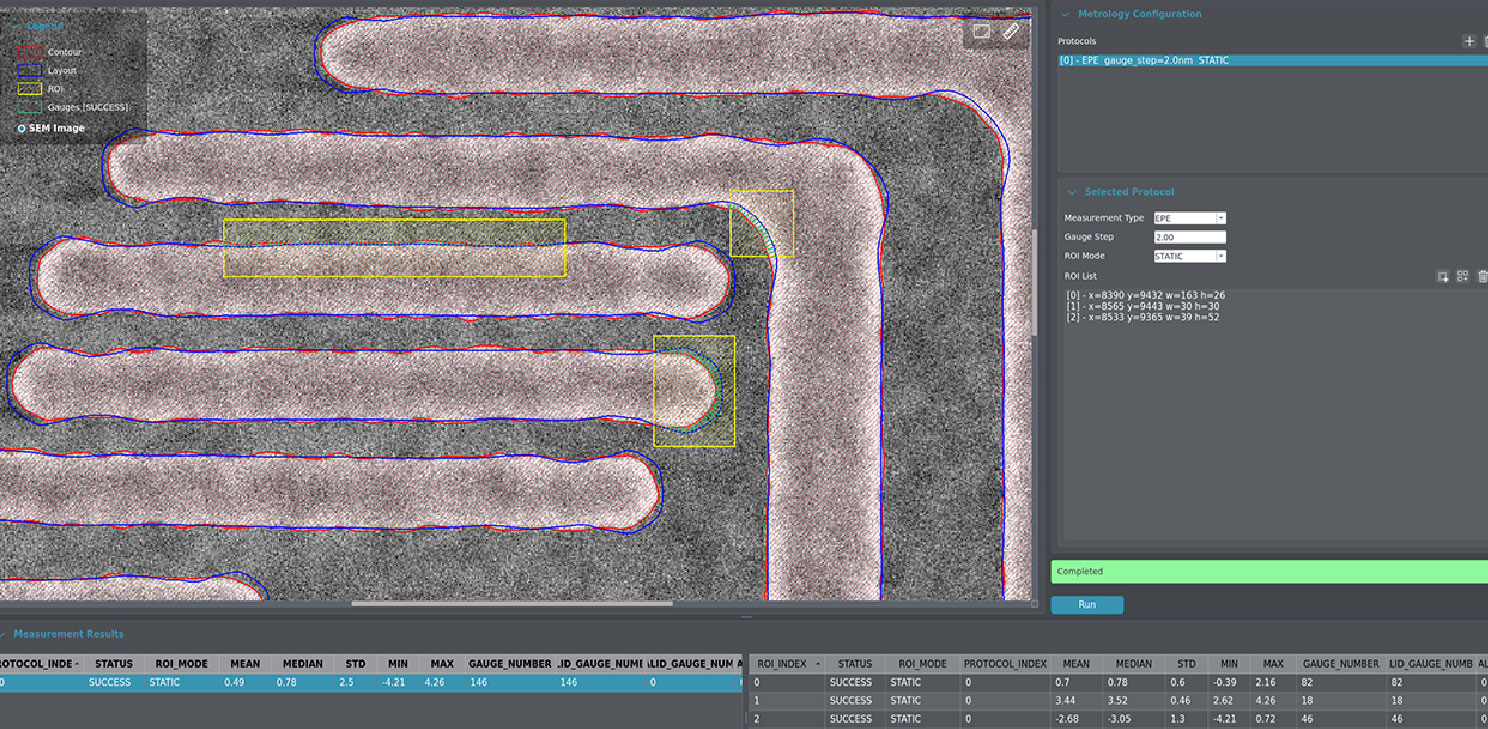The width and height of the screenshot is (1488, 729).
Task: Collapse the Selected Protocol section
Action: tap(1072, 192)
